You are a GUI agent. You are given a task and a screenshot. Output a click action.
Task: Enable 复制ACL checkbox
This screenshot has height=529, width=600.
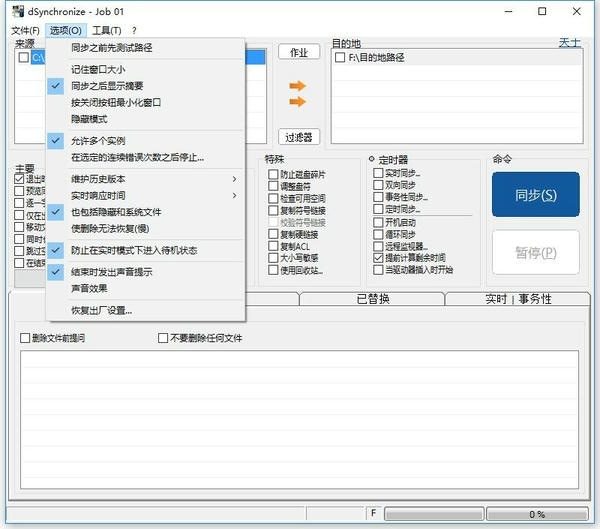click(x=273, y=246)
